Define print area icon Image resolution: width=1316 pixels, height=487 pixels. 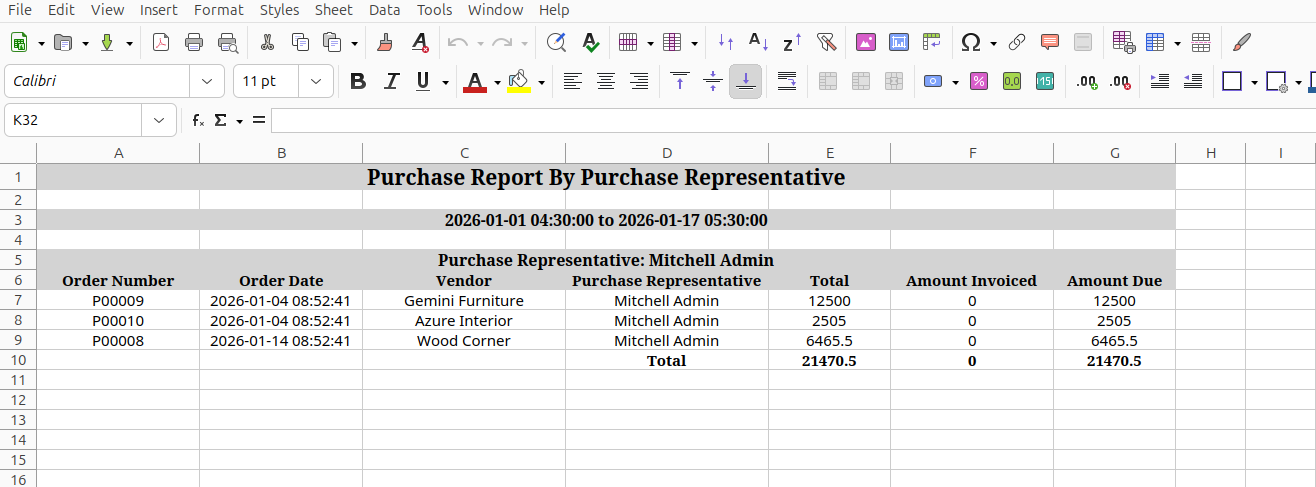(1123, 43)
